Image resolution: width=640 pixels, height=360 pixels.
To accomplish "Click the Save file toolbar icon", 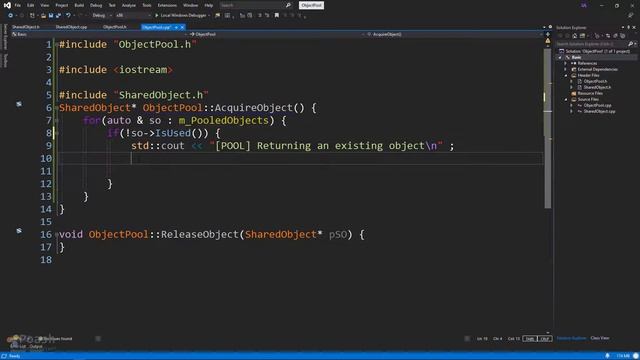I will click(x=51, y=16).
